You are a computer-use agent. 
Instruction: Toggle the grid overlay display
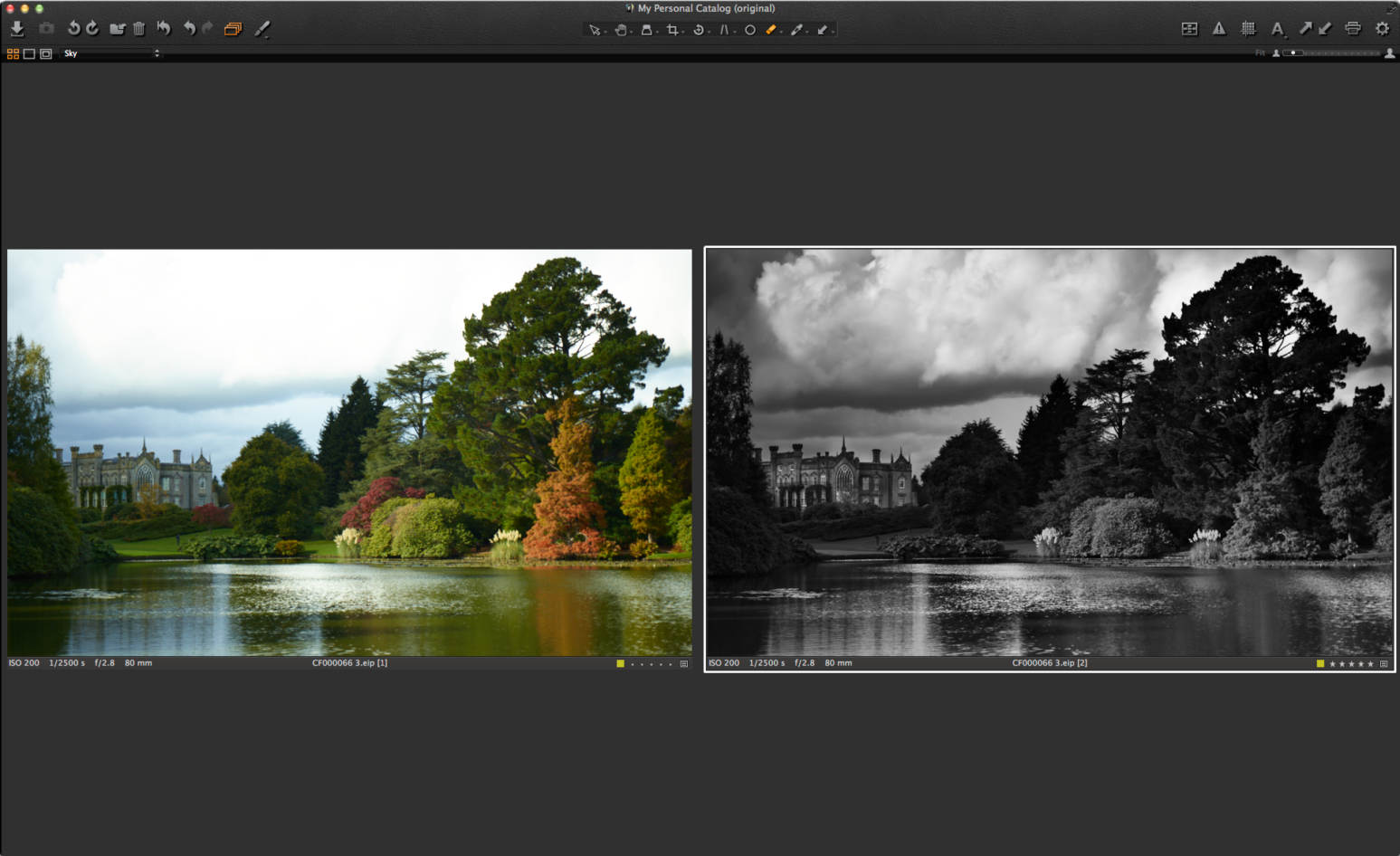(x=1249, y=28)
